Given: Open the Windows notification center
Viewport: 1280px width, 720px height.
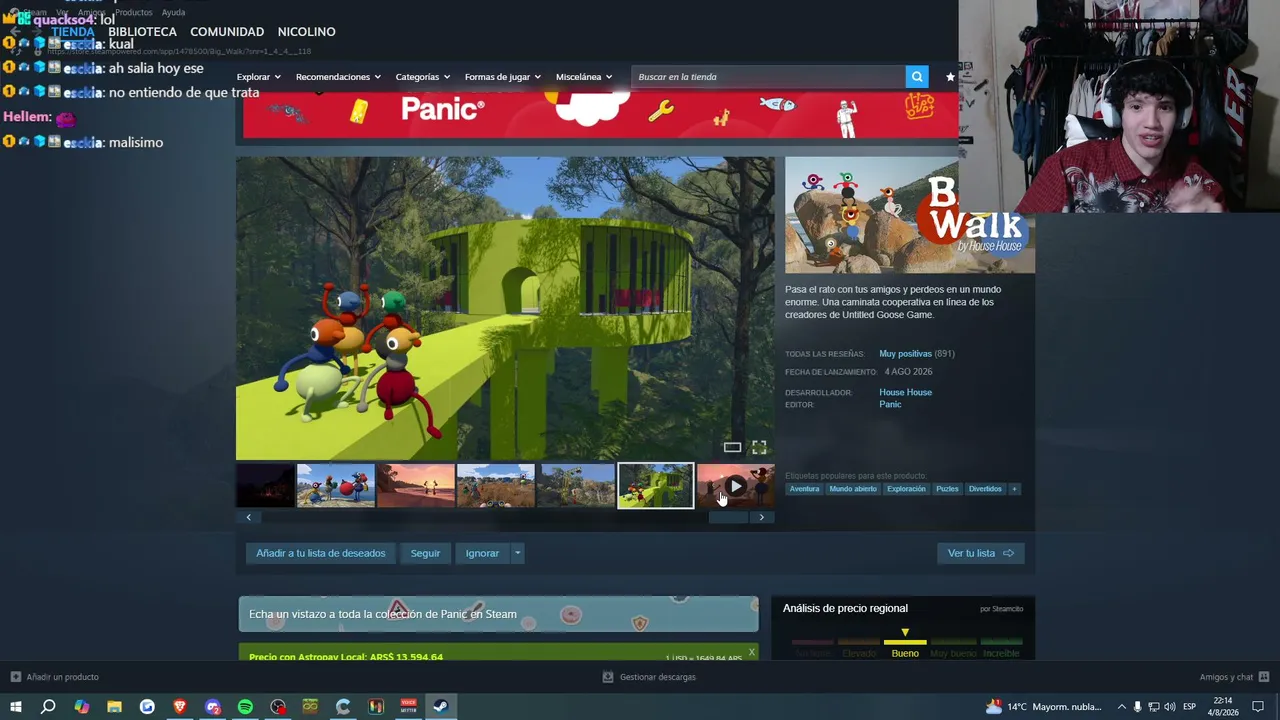Looking at the screenshot, I should (x=1258, y=707).
